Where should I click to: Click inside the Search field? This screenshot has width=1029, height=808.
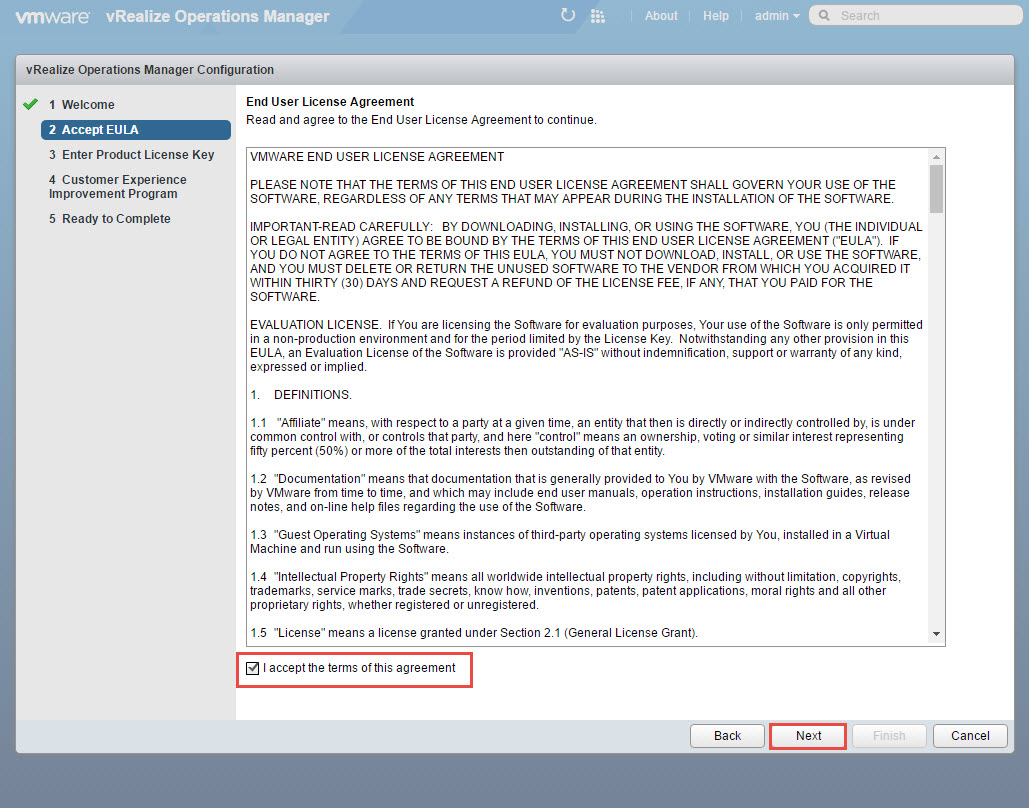[x=920, y=16]
